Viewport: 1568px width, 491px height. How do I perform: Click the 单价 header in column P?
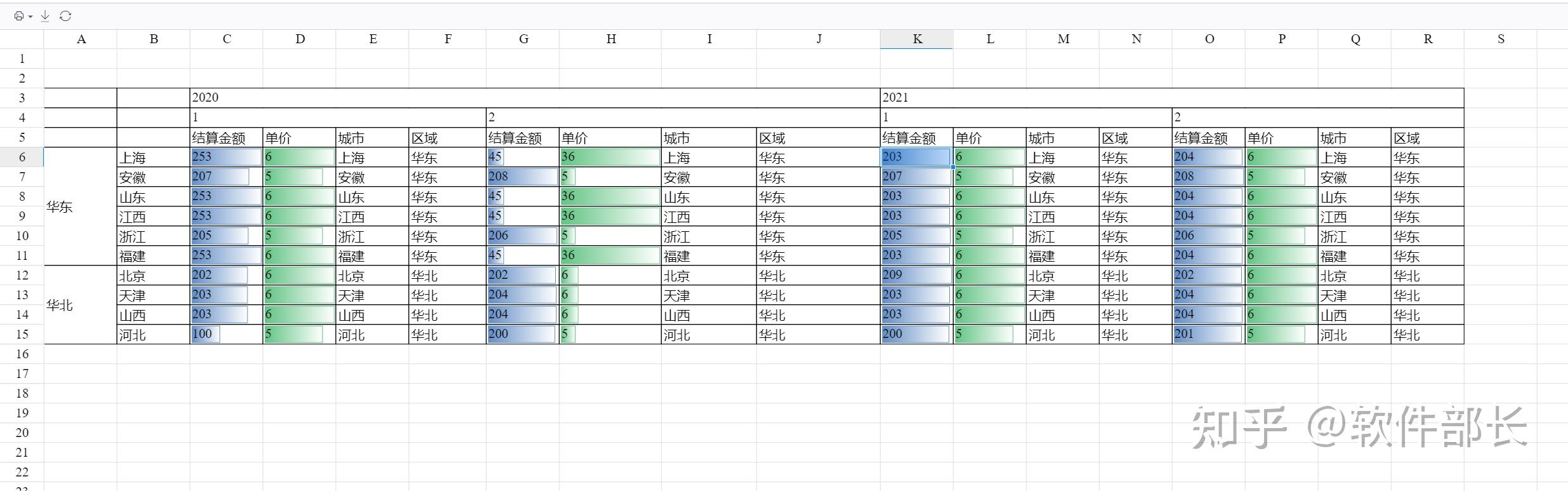pyautogui.click(x=1281, y=138)
